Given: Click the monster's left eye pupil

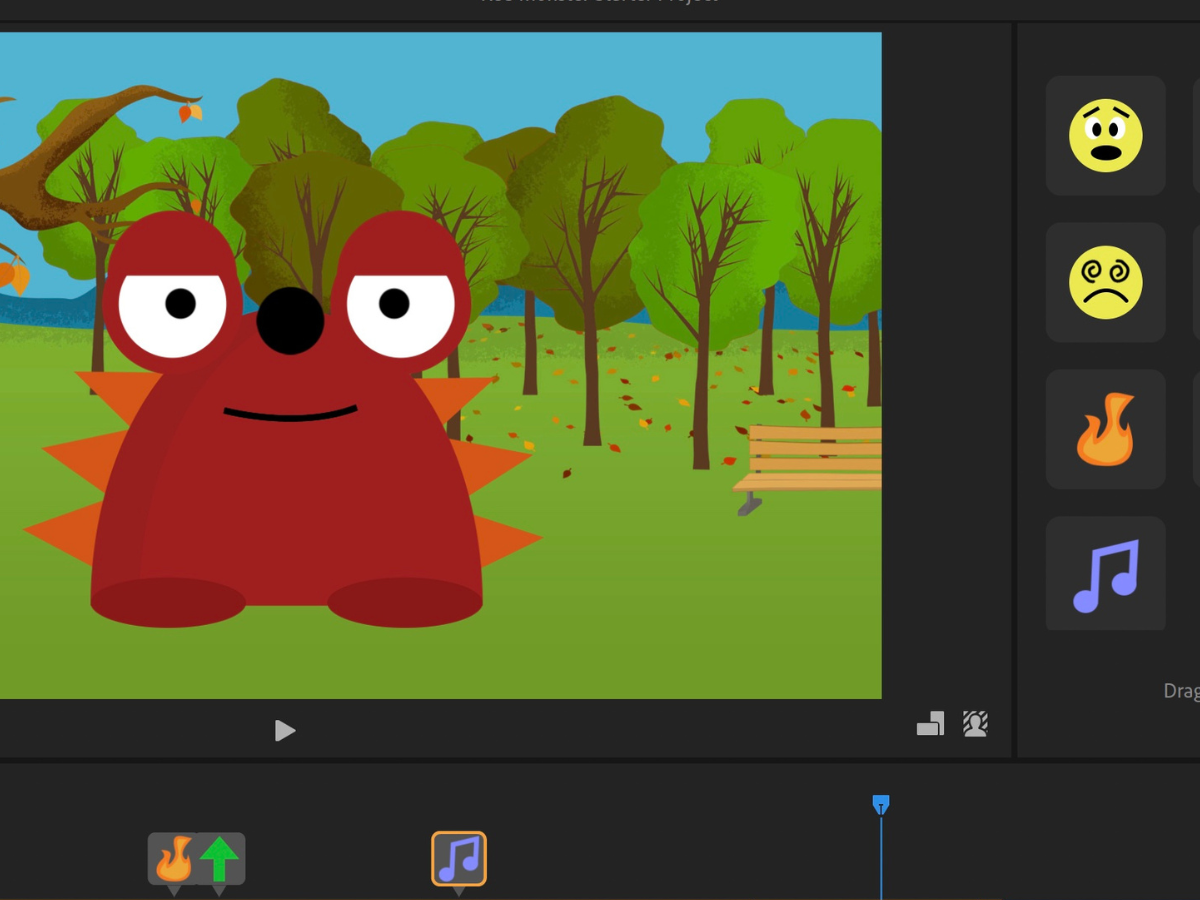Looking at the screenshot, I should click(x=180, y=303).
